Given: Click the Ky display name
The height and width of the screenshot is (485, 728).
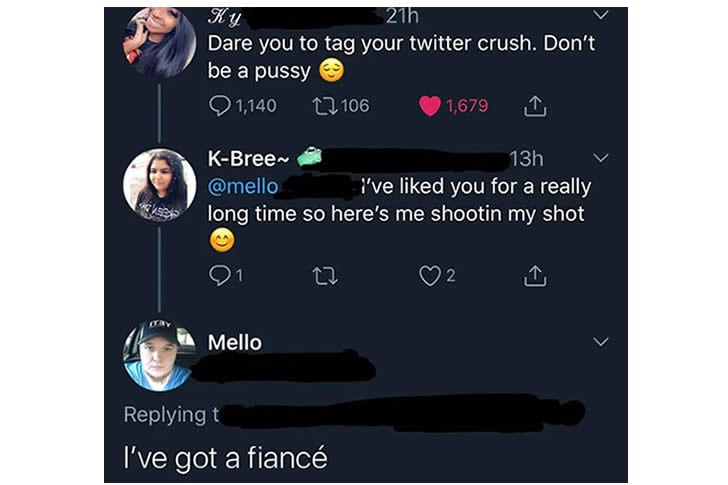Looking at the screenshot, I should [x=218, y=17].
